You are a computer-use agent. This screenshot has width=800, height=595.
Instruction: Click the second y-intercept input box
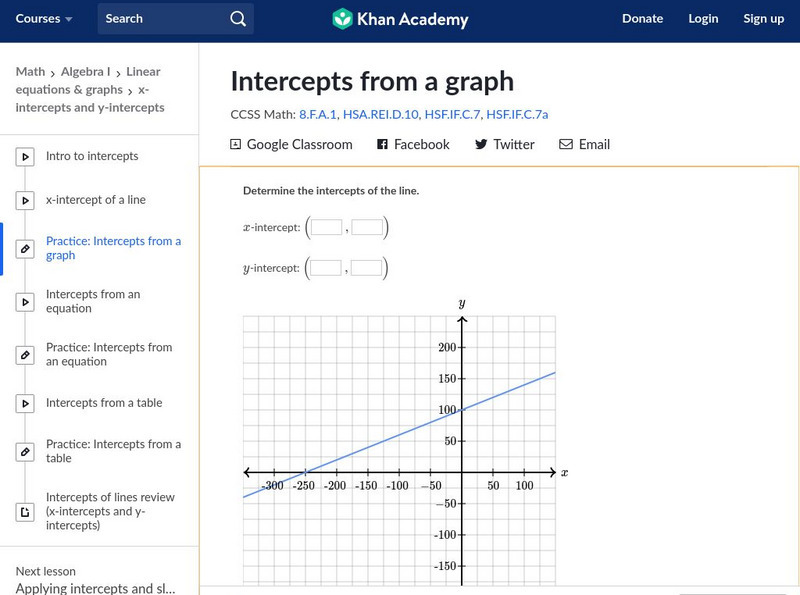point(367,268)
